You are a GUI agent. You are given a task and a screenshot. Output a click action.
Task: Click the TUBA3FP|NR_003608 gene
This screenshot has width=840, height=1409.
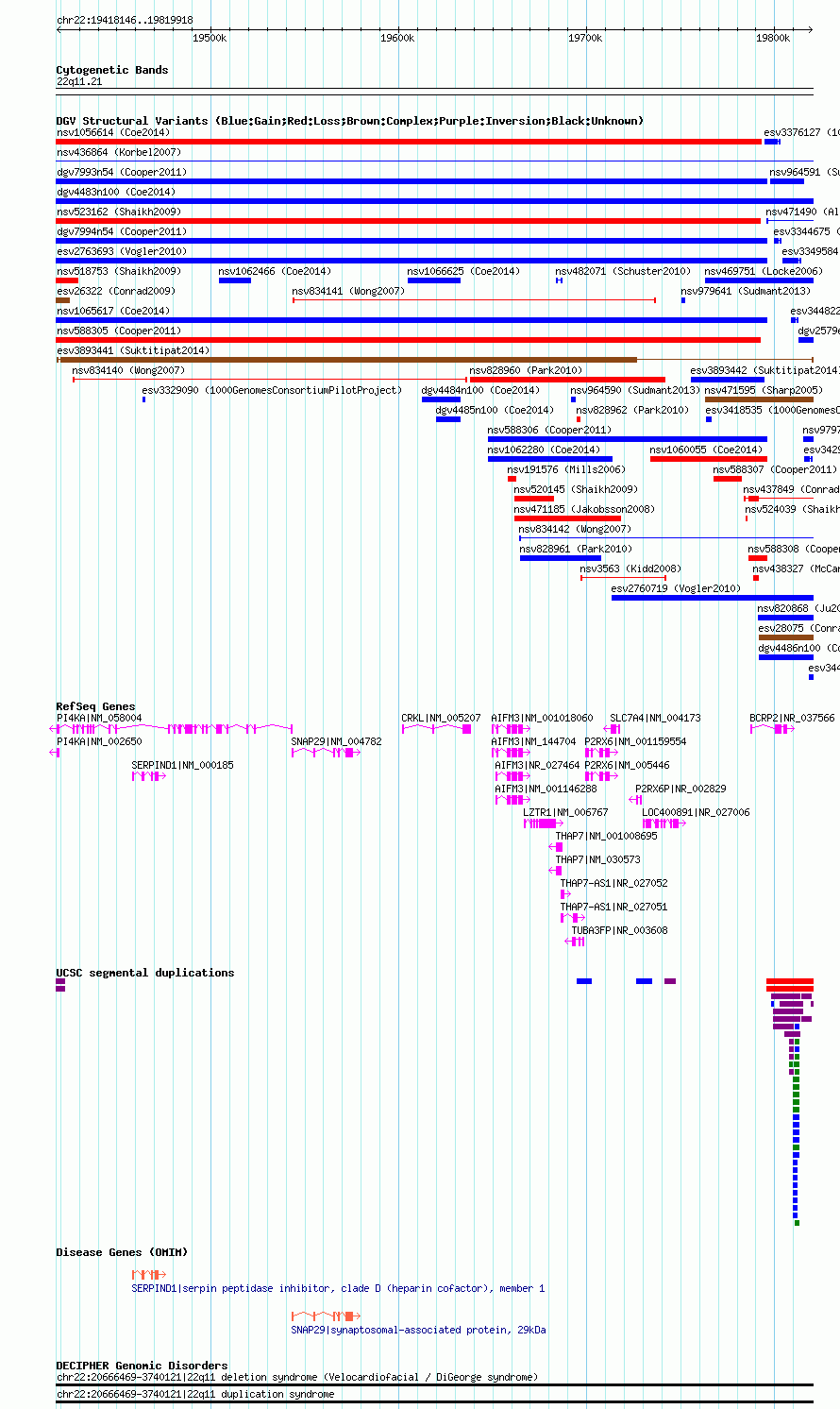[577, 942]
